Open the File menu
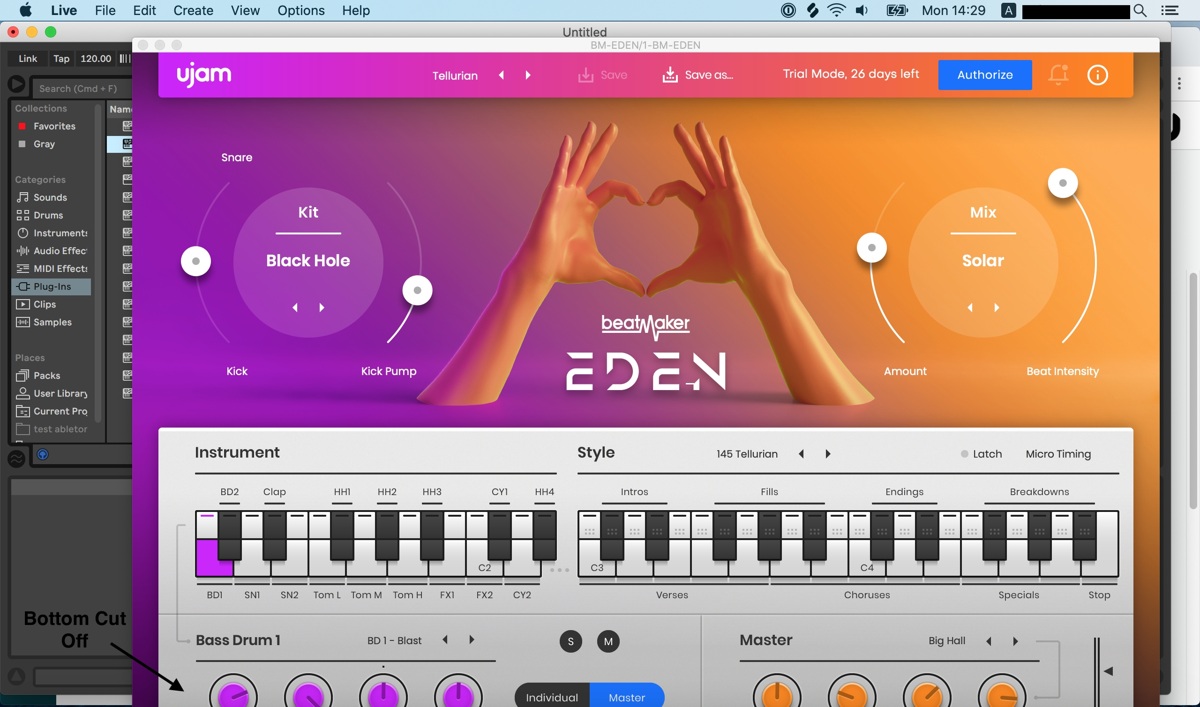1200x707 pixels. coord(105,10)
